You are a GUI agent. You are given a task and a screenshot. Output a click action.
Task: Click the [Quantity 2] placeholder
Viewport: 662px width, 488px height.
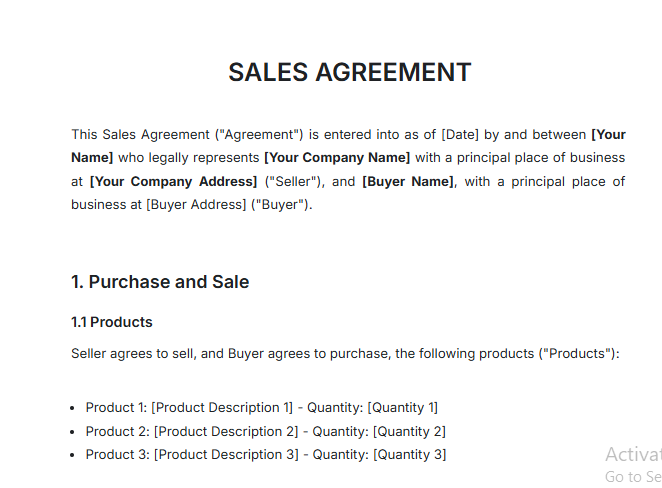[x=408, y=431]
